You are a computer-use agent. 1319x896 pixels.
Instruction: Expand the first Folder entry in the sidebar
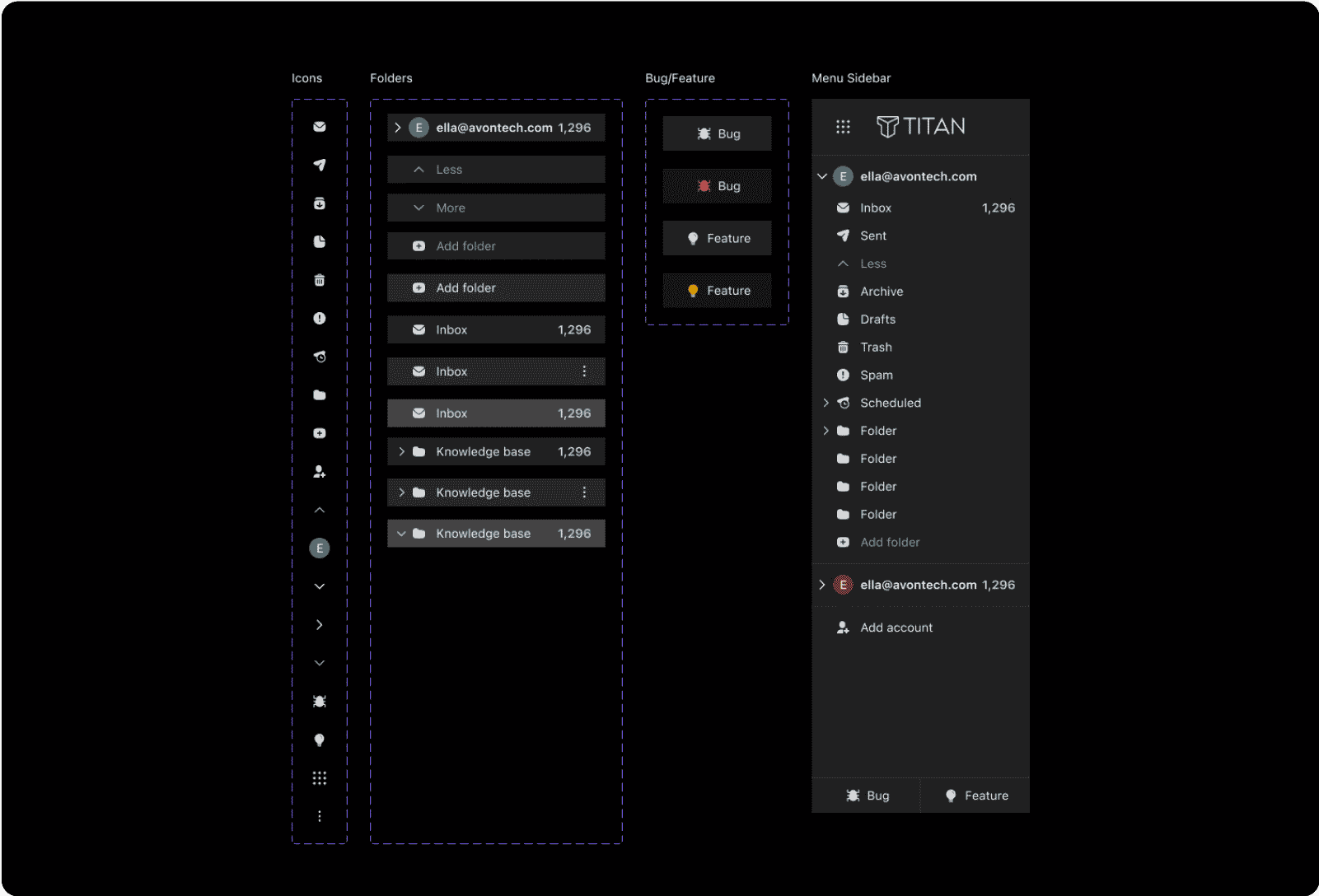(x=826, y=431)
